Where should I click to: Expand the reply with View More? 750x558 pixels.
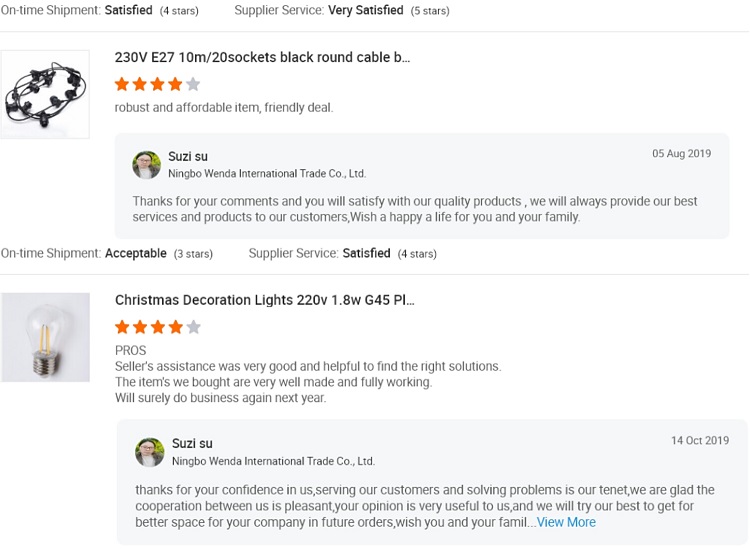(566, 522)
